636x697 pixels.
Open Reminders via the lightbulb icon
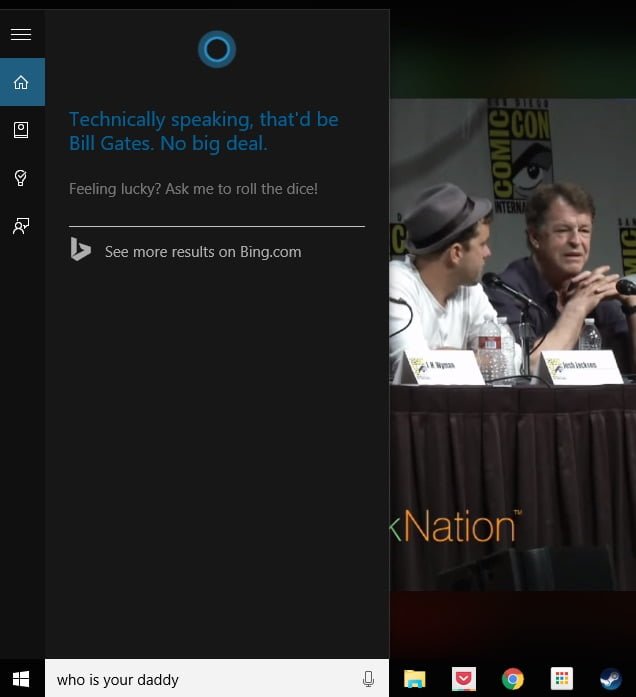tap(21, 178)
